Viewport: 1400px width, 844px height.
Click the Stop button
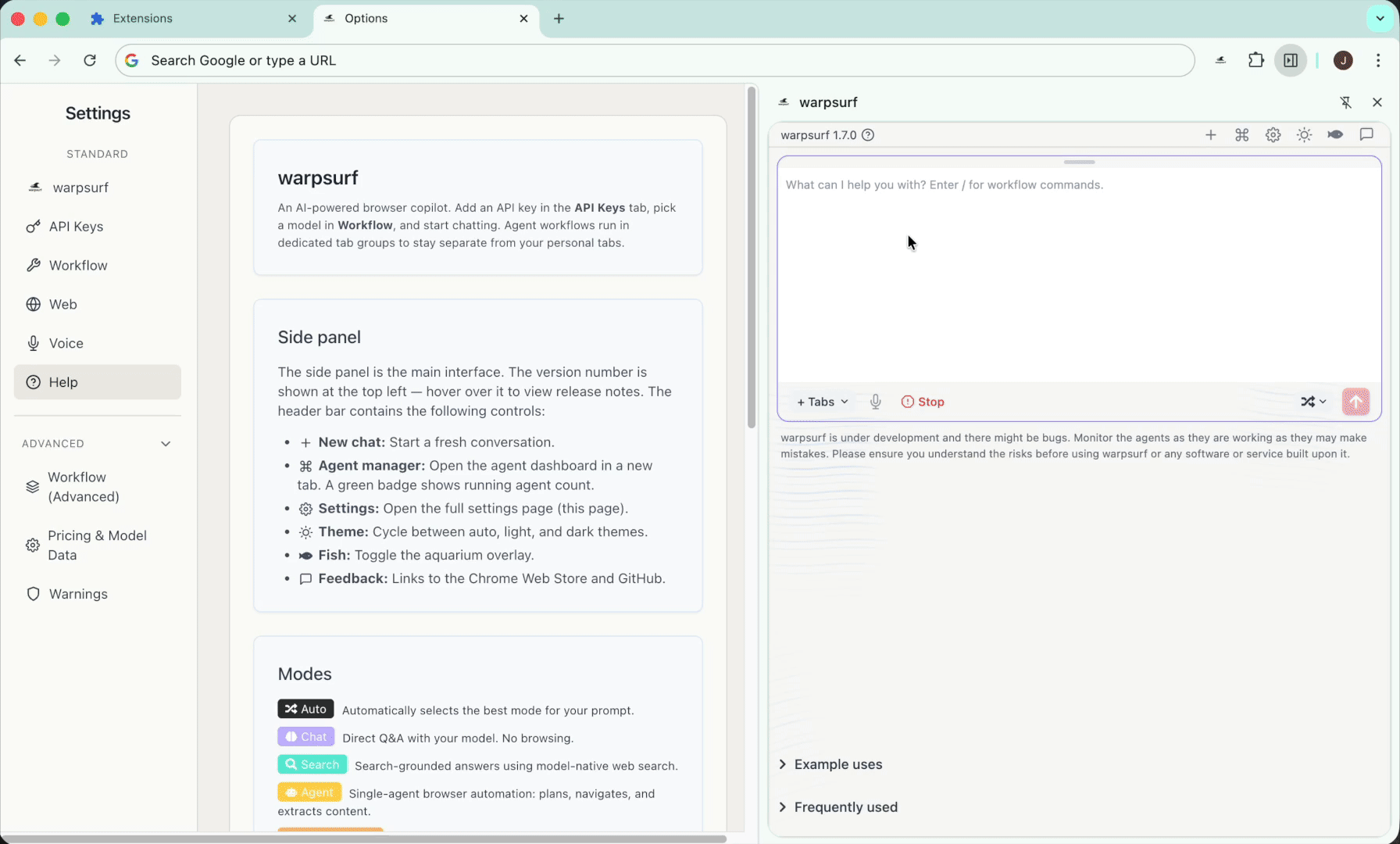(923, 402)
